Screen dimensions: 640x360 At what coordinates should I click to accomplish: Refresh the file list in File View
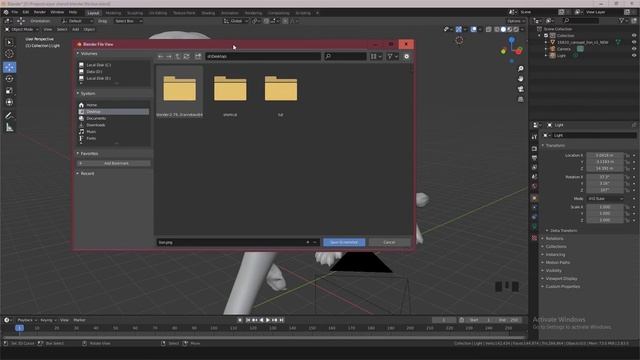click(187, 56)
